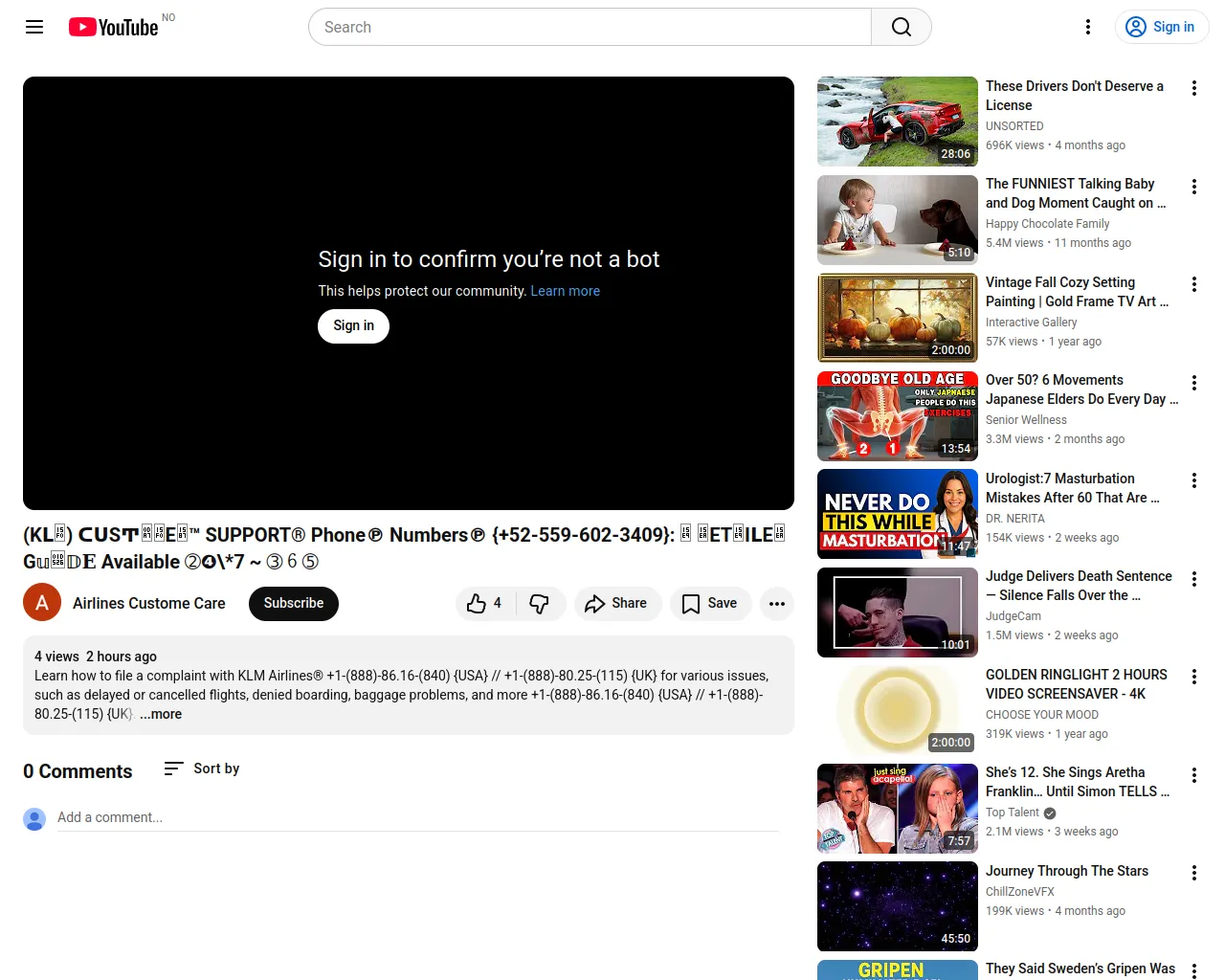
Task: Open the Vintage Fall Cozy Setting thumbnail
Action: [897, 318]
